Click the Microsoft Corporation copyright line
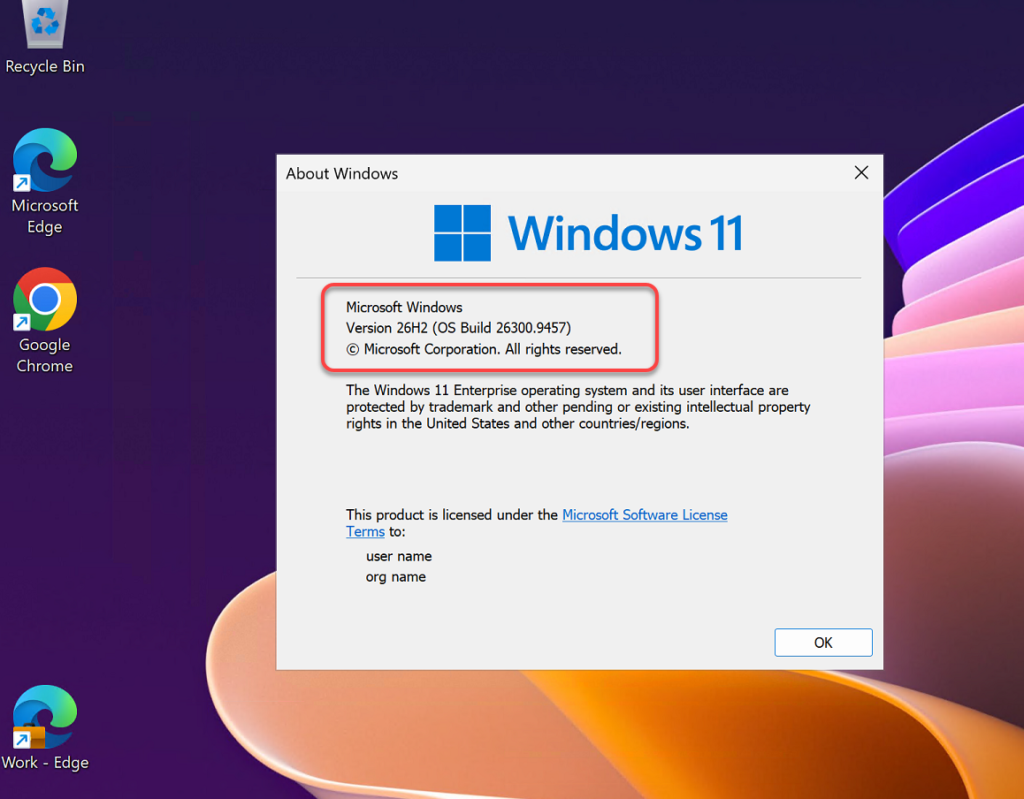 pyautogui.click(x=483, y=349)
